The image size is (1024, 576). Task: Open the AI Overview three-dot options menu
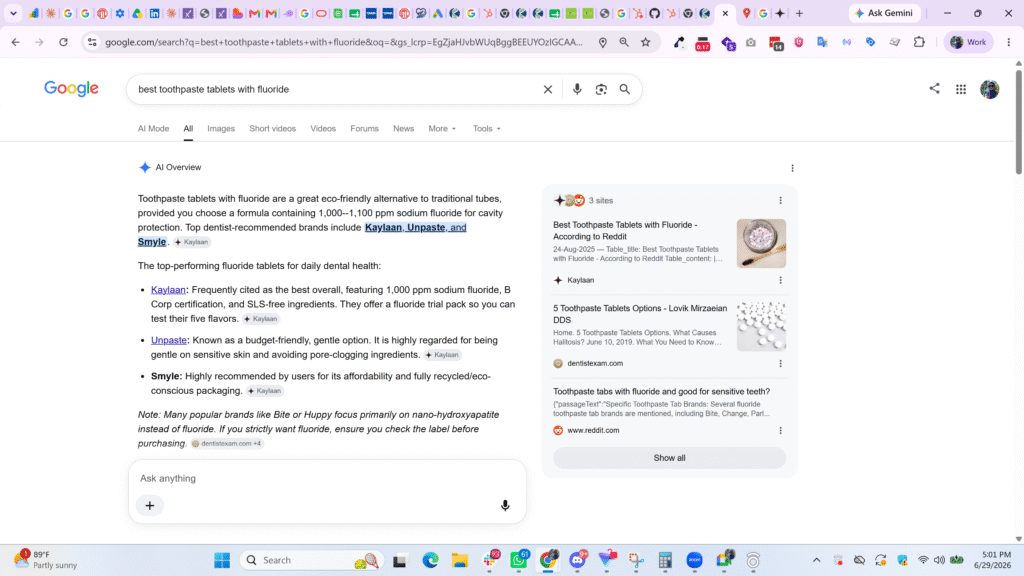(x=792, y=168)
